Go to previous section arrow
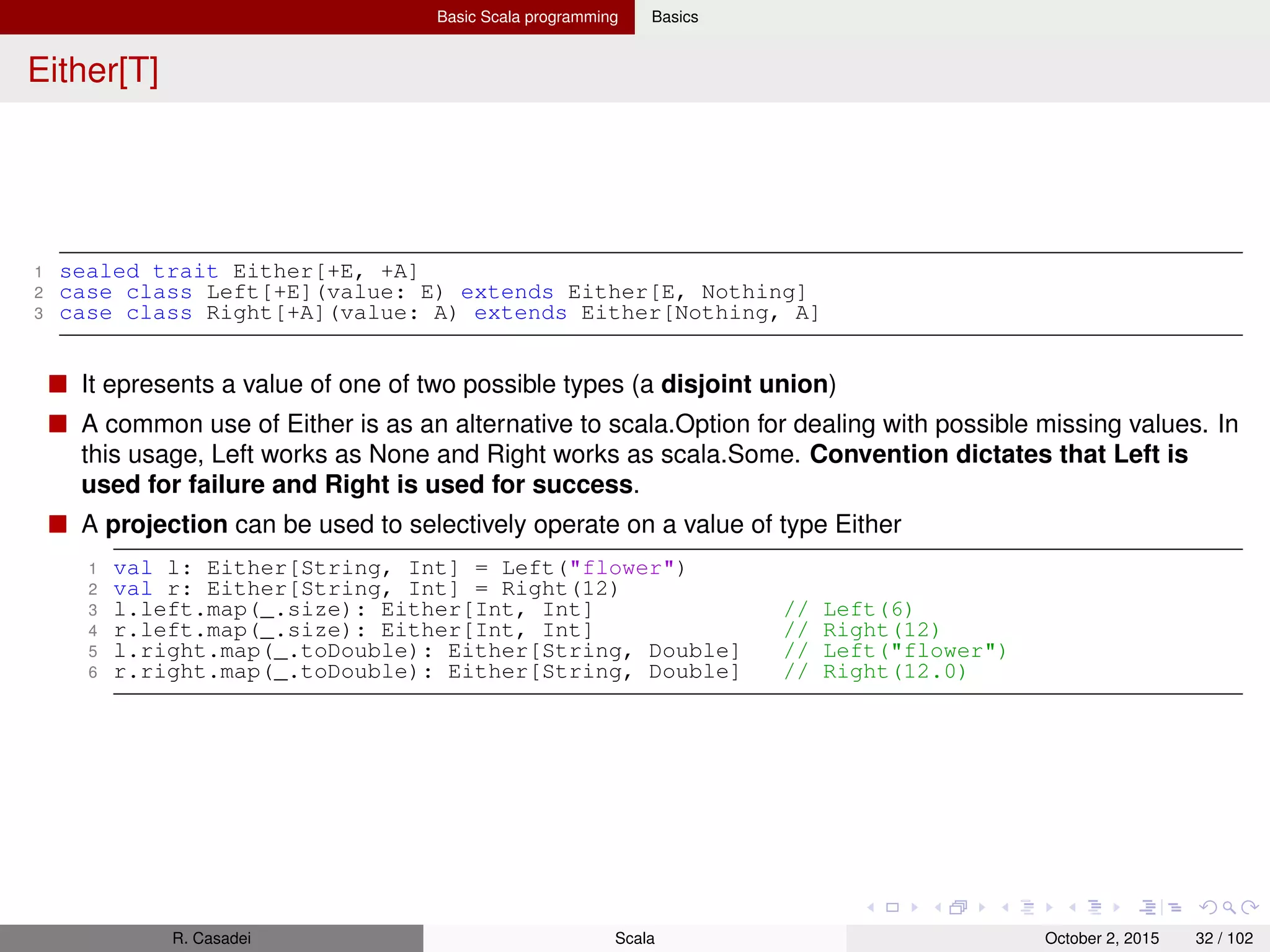1270x952 pixels. tap(1072, 907)
